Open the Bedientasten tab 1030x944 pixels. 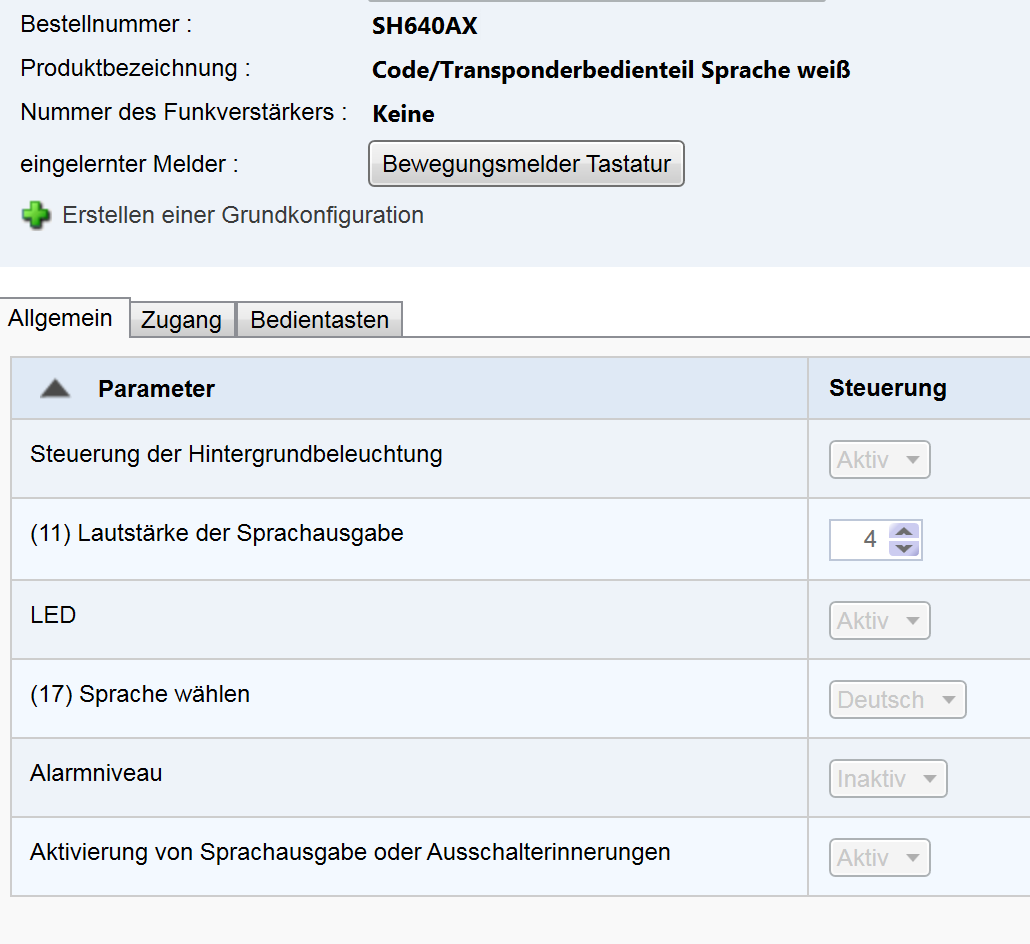tap(319, 320)
